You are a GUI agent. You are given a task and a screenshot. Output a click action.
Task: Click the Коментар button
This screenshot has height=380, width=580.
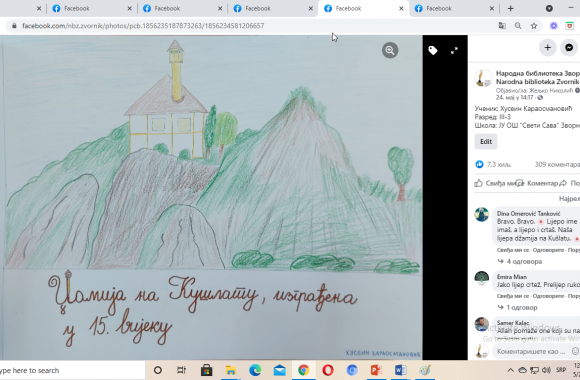point(538,183)
